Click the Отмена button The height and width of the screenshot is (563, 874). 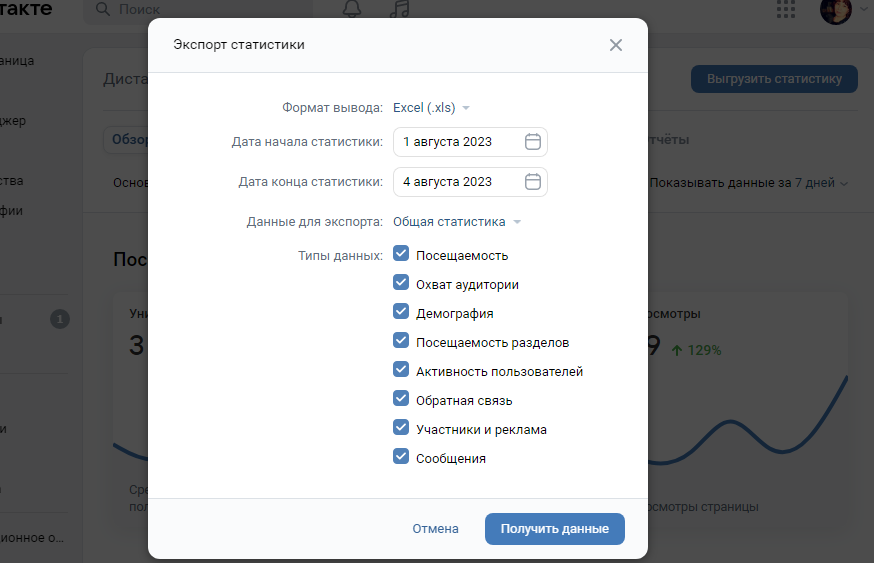pyautogui.click(x=435, y=529)
